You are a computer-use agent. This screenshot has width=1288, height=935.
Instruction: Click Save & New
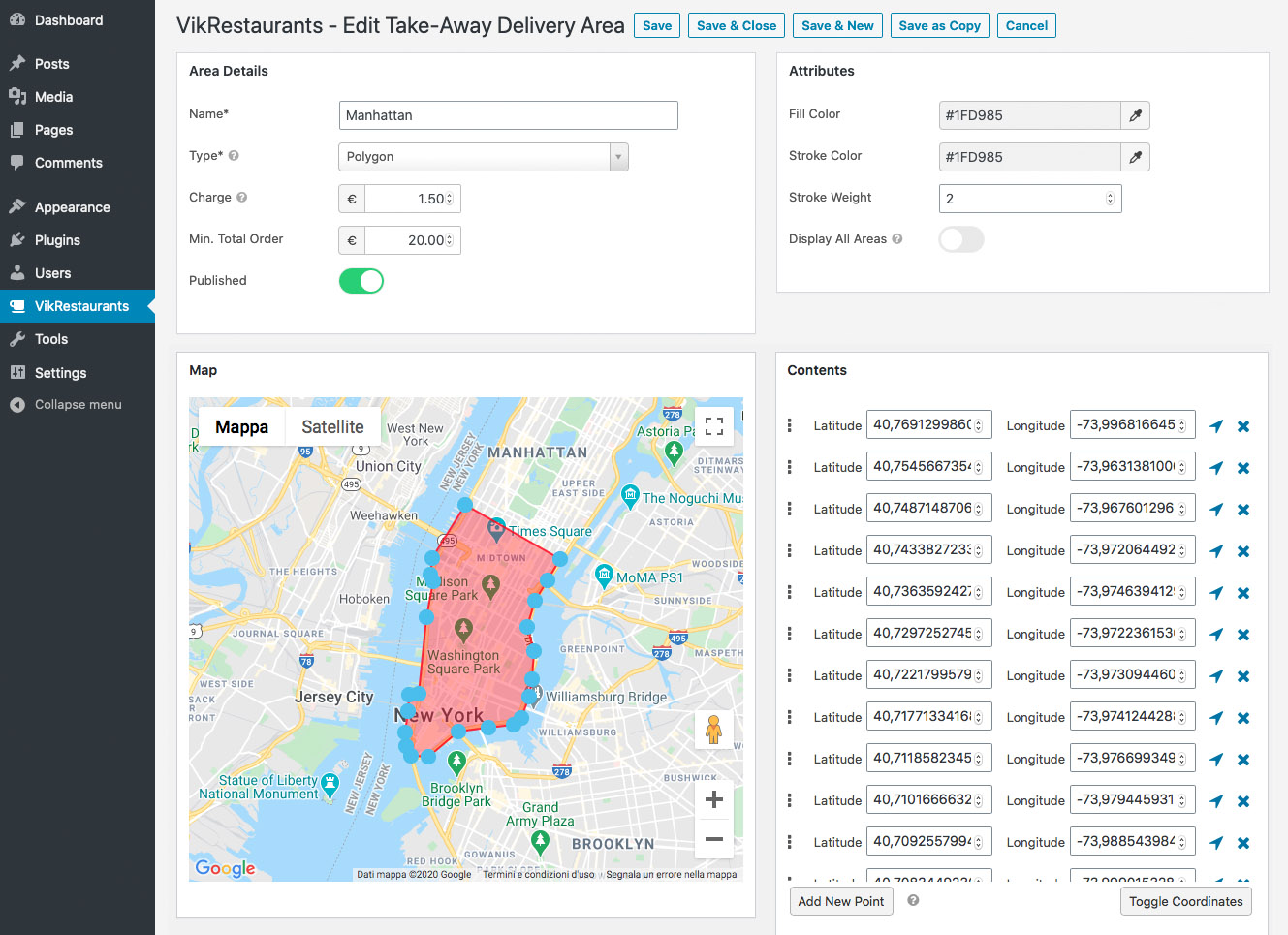click(837, 26)
